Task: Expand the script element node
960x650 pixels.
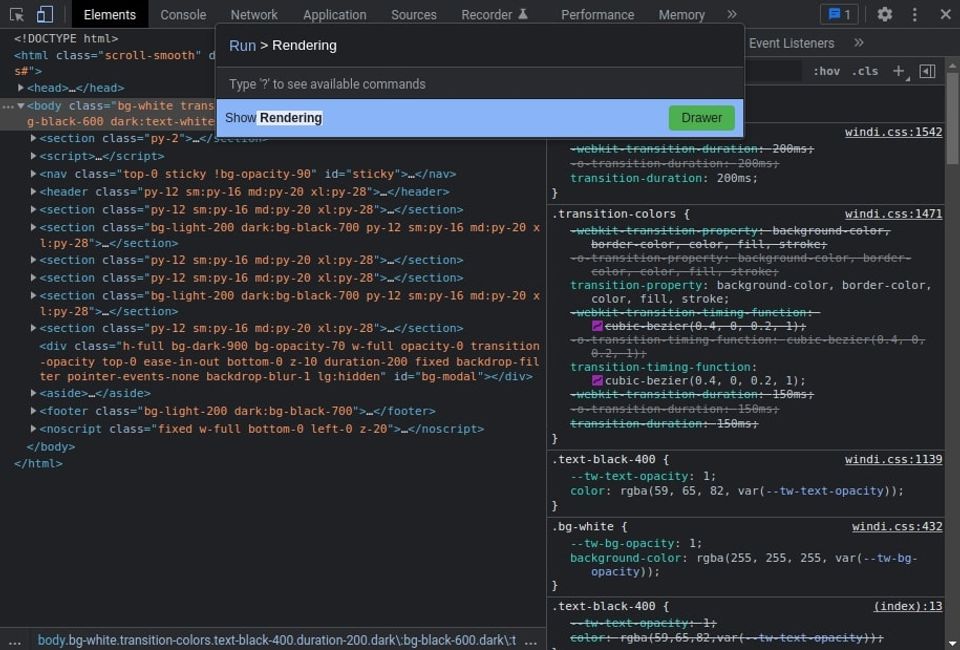Action: pyautogui.click(x=34, y=156)
